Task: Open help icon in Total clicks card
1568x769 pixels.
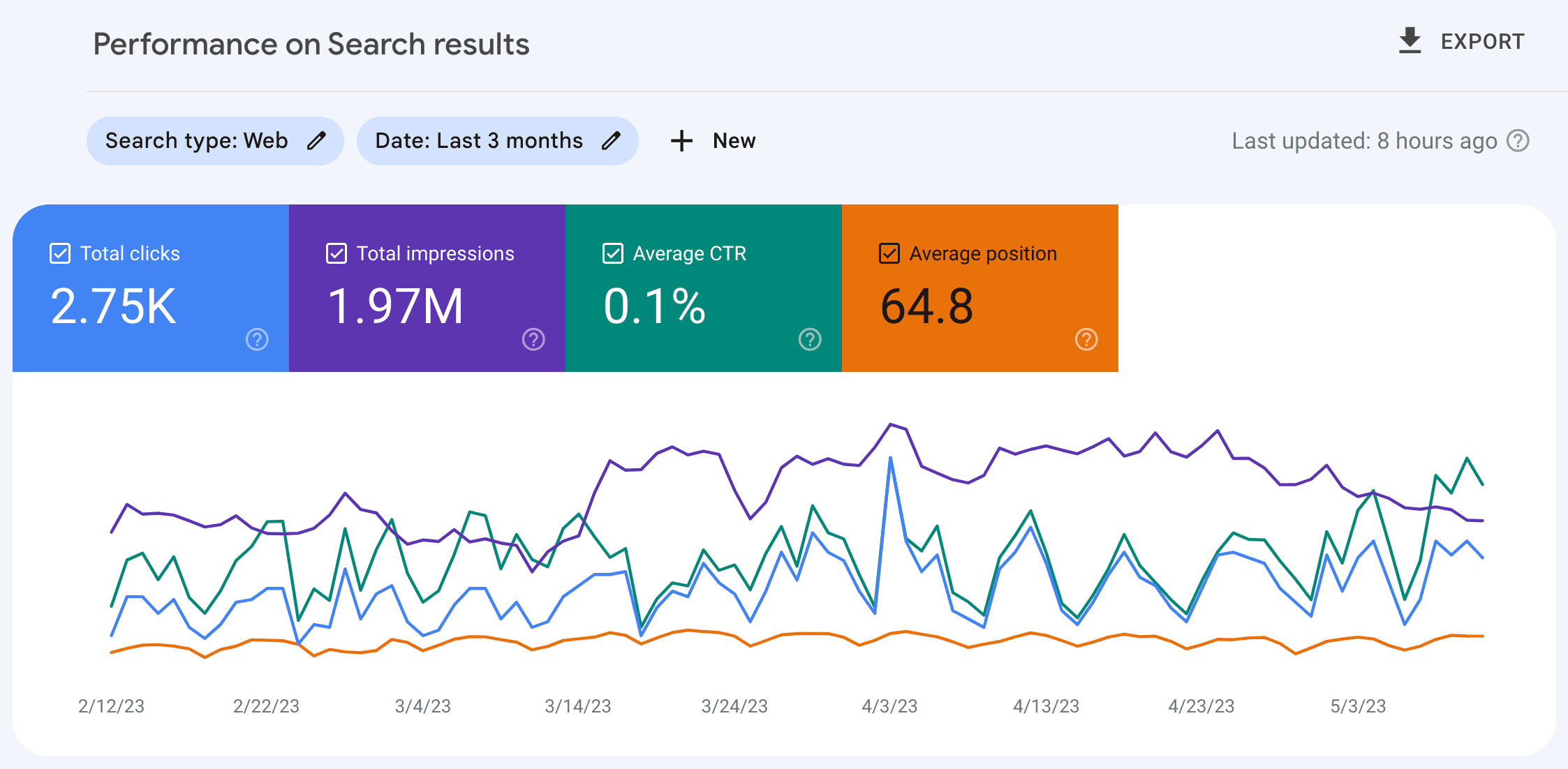Action: [x=257, y=340]
